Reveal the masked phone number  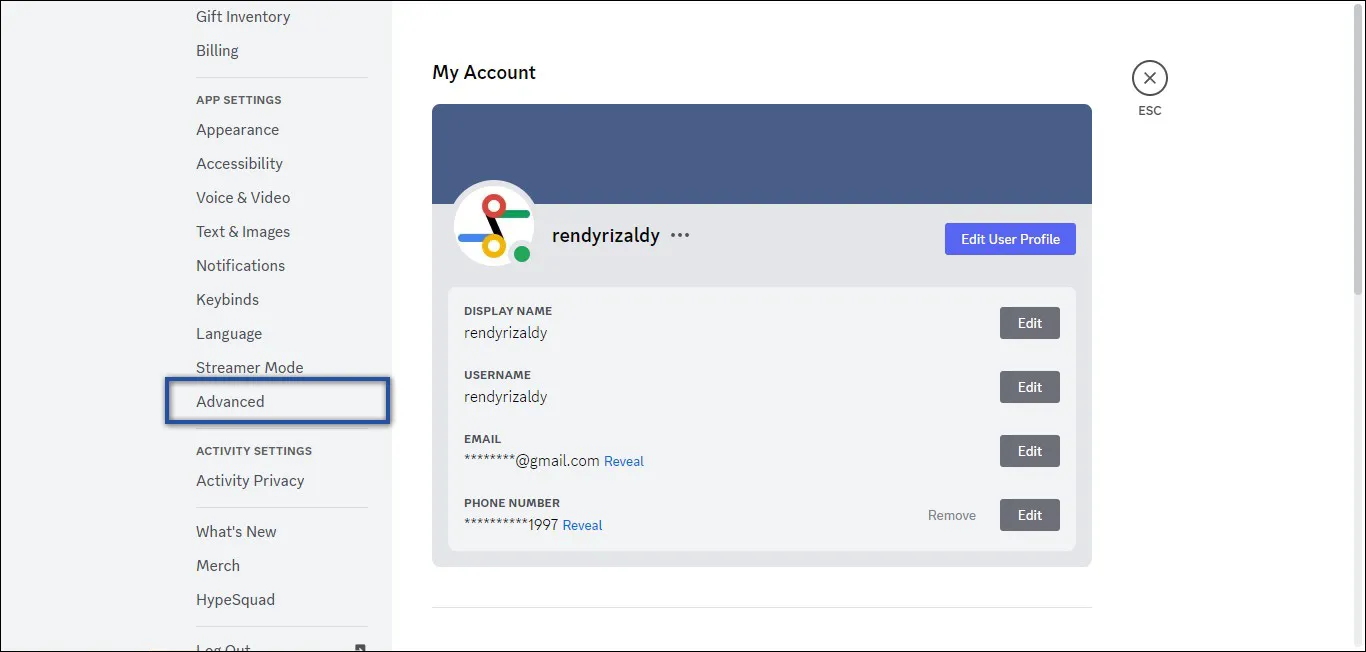point(582,525)
